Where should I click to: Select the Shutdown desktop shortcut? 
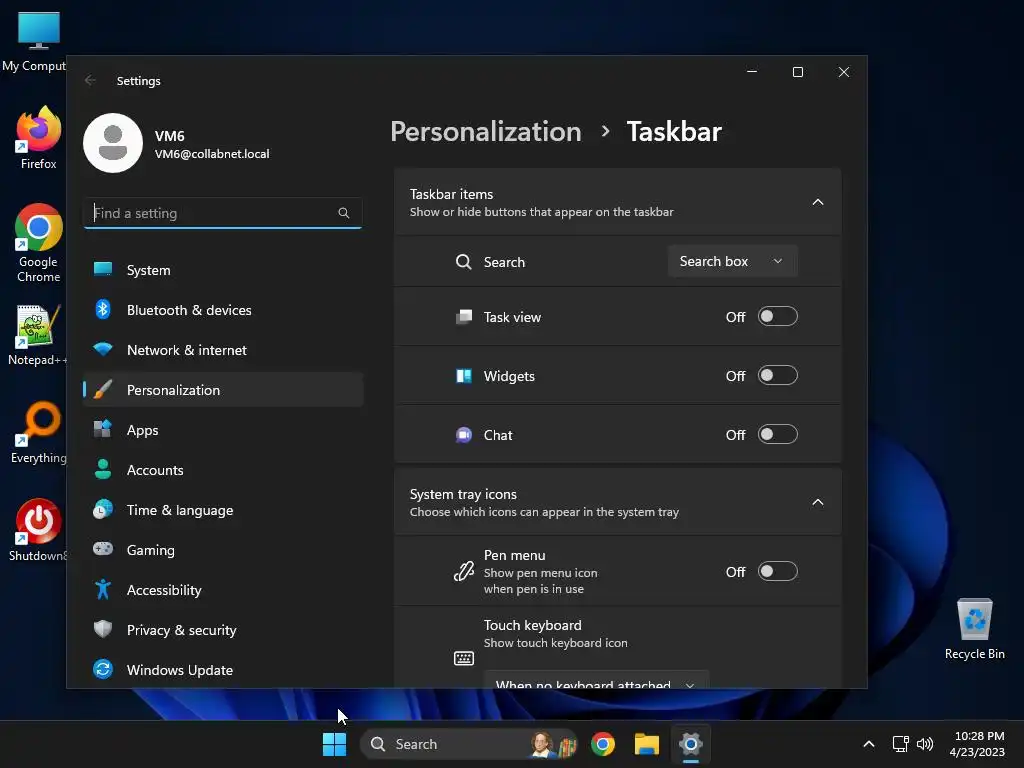[x=38, y=530]
